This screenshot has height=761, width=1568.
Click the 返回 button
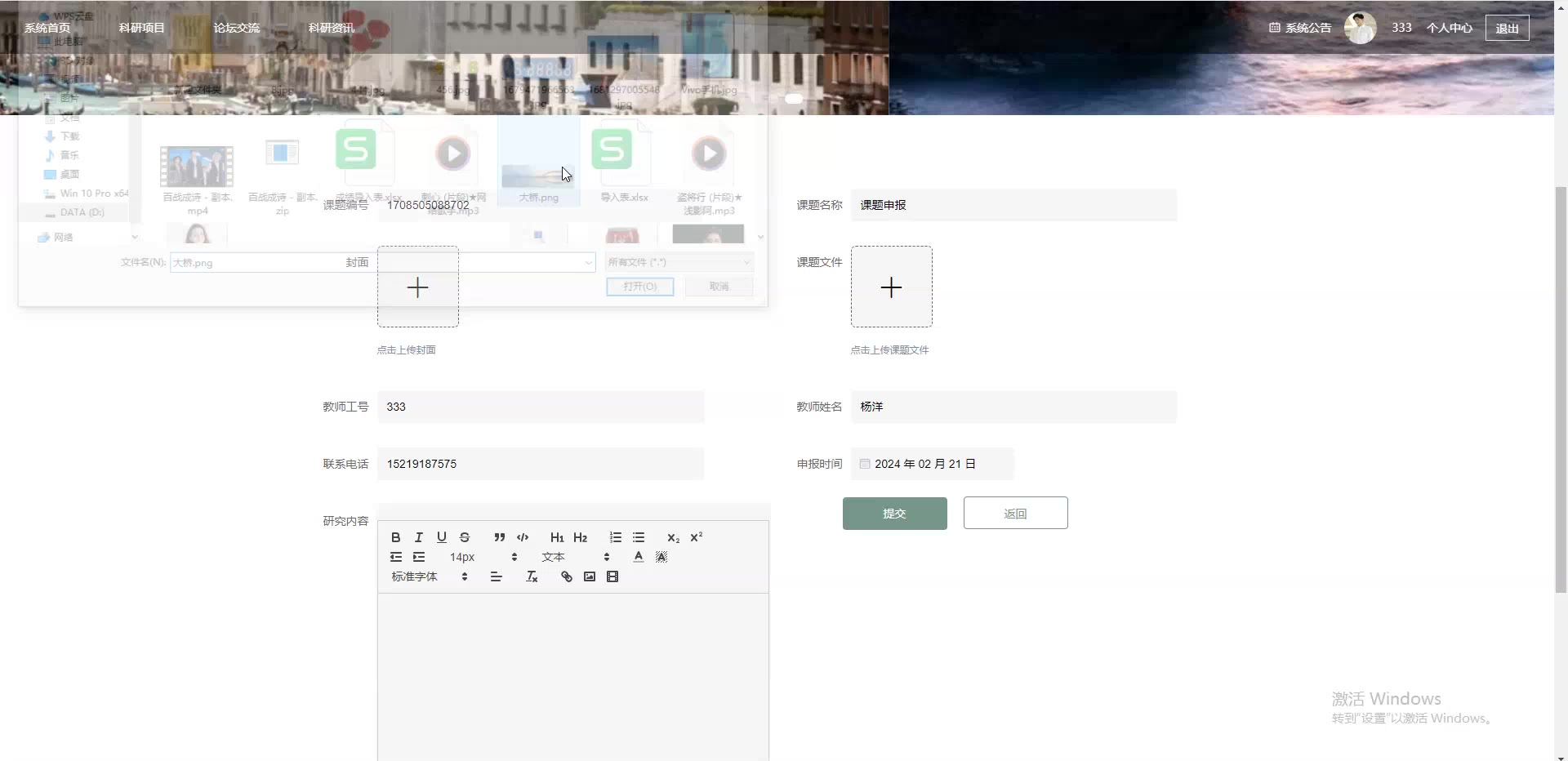[1016, 514]
